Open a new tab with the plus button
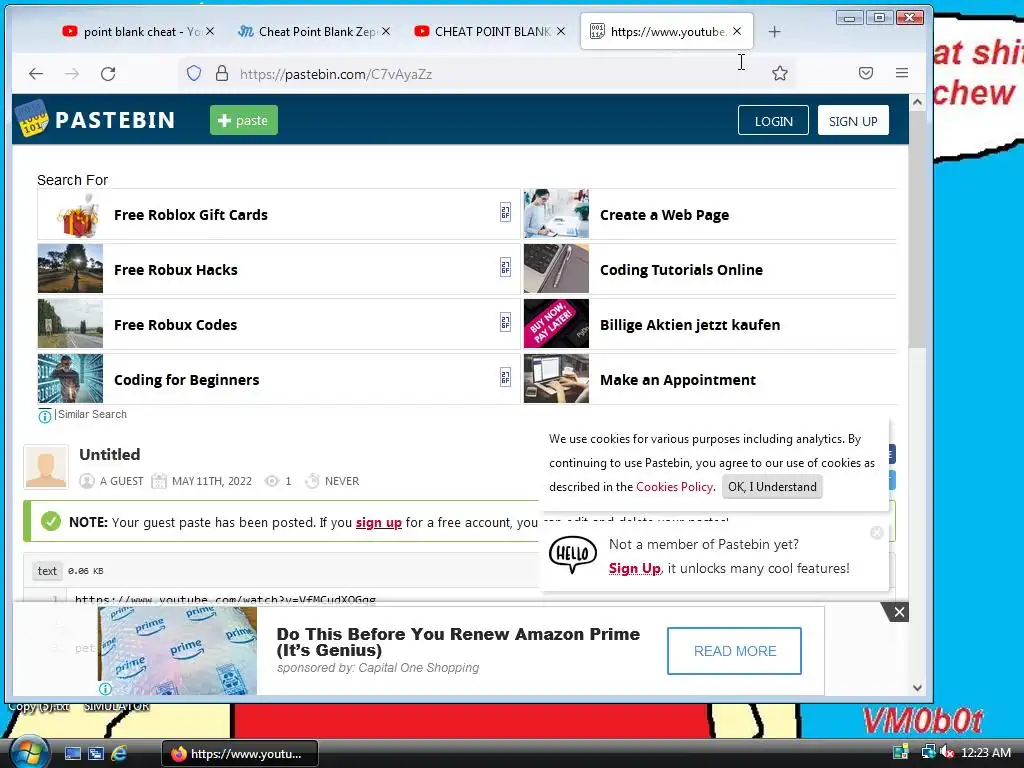1024x768 pixels. click(x=775, y=31)
